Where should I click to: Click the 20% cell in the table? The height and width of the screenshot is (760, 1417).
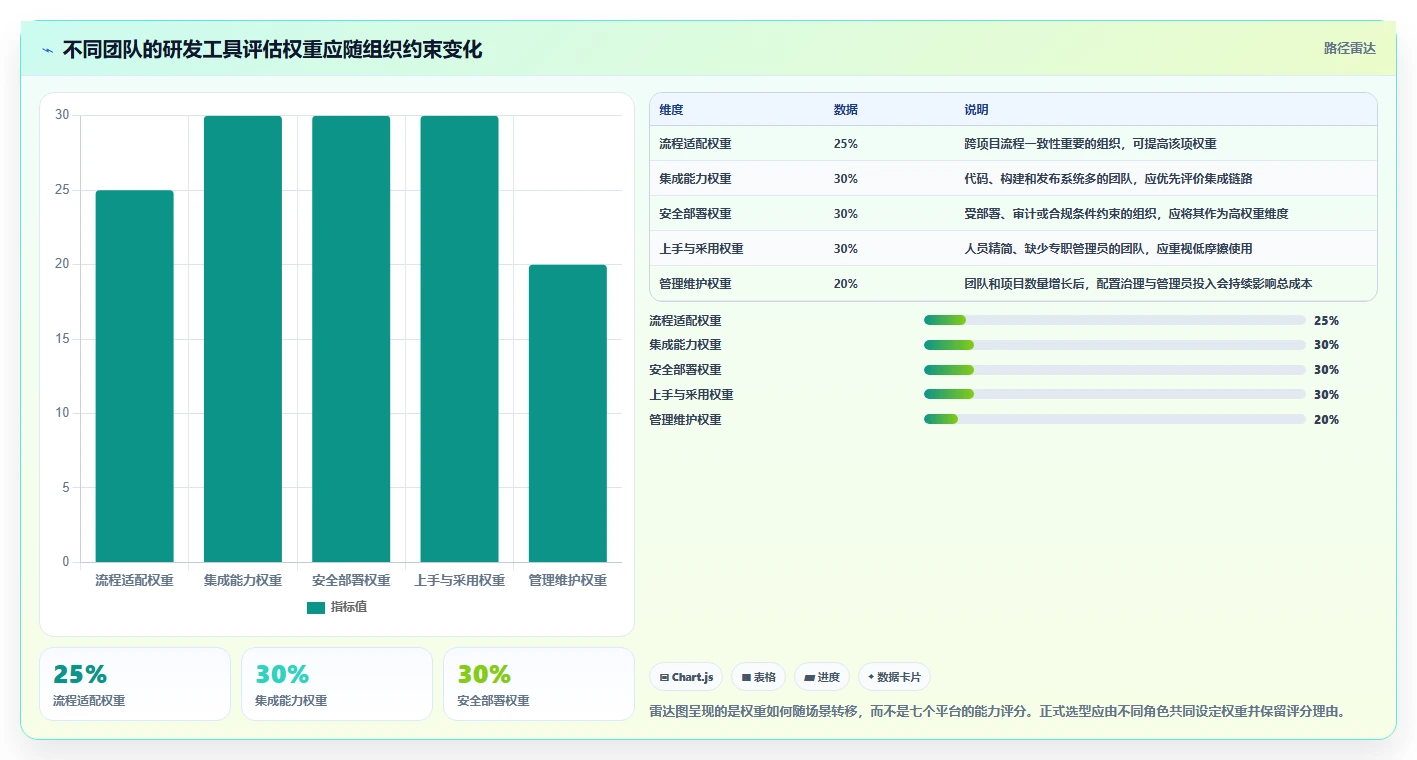pos(845,284)
